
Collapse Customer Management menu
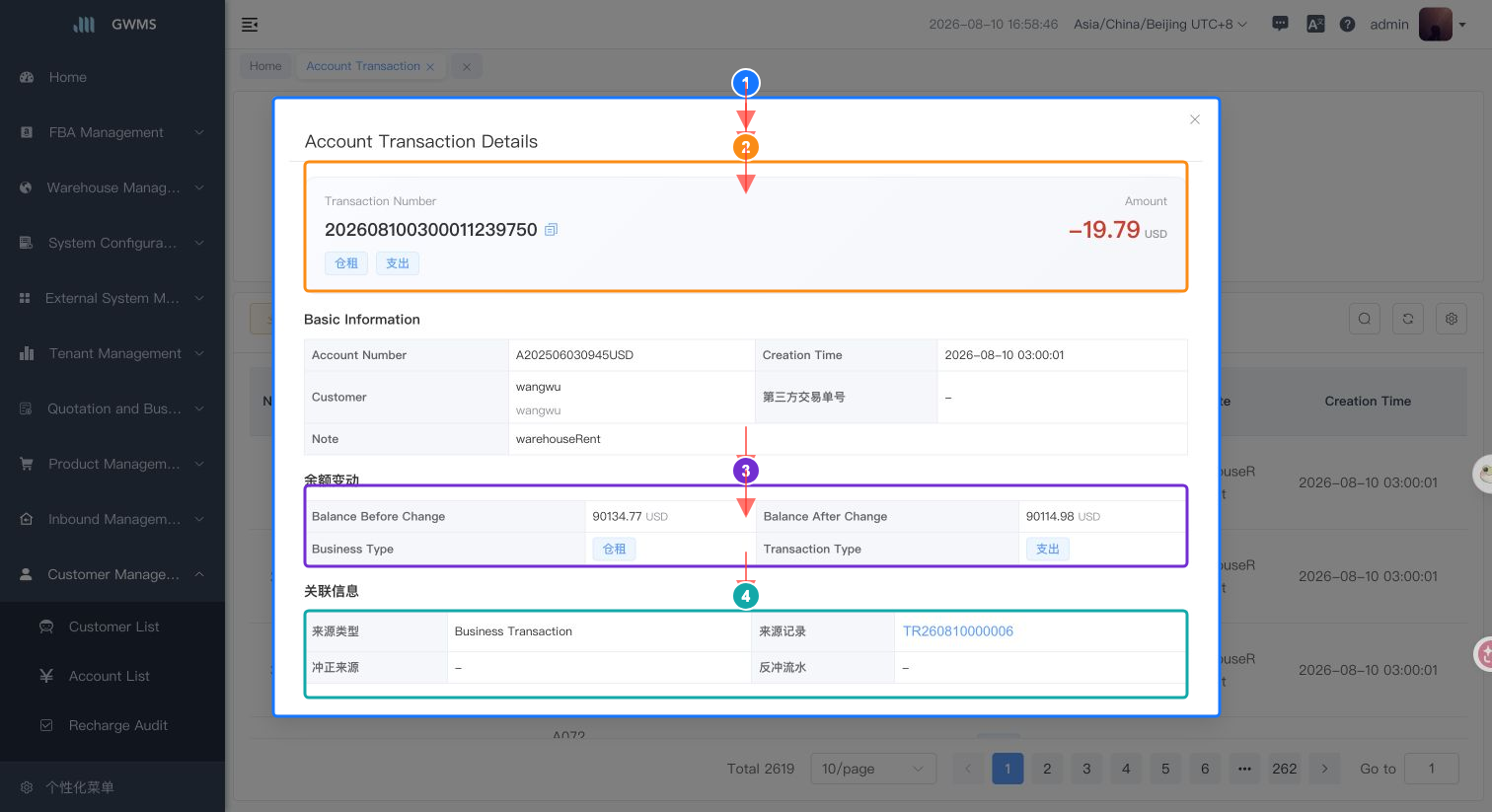tap(112, 574)
